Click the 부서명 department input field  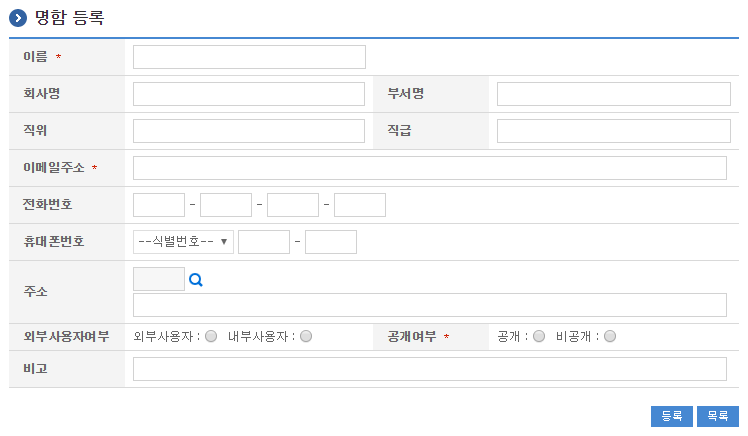tap(613, 94)
